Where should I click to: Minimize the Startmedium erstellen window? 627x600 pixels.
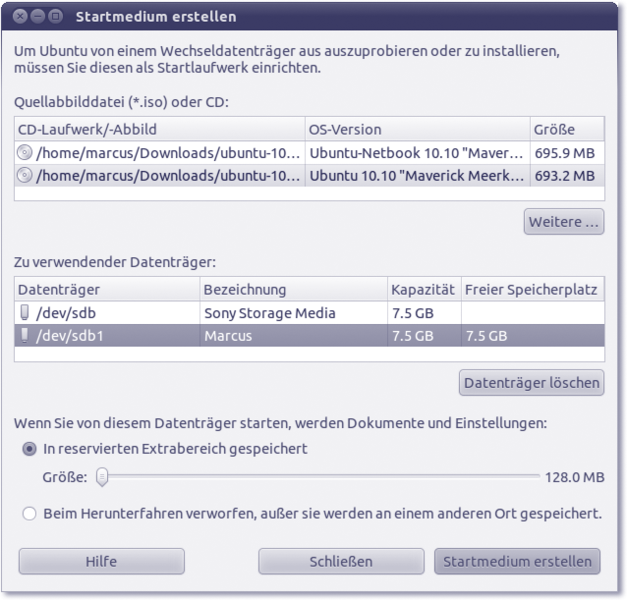[38, 16]
